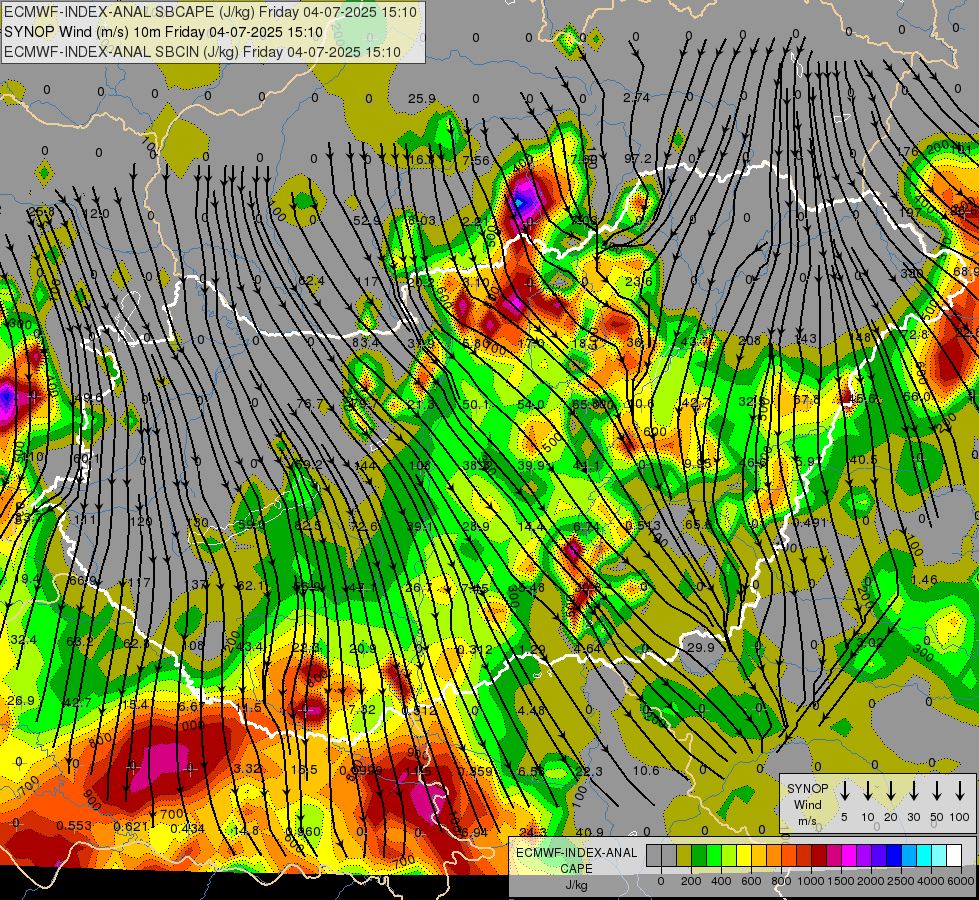Select the olive CAPE color swatch

[x=684, y=855]
